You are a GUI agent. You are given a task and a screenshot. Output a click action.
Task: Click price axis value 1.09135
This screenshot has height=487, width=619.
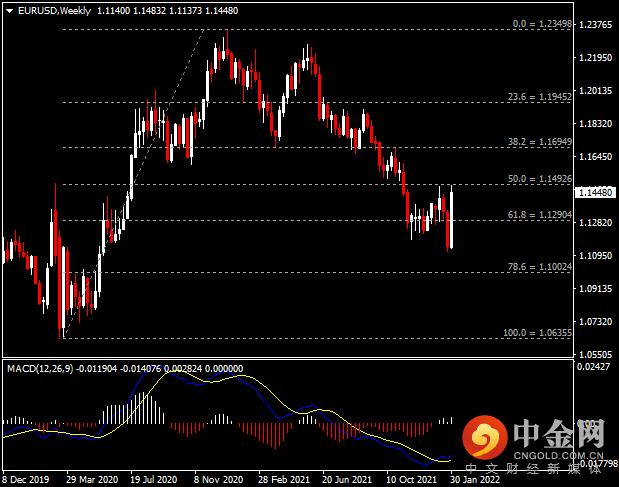click(595, 288)
